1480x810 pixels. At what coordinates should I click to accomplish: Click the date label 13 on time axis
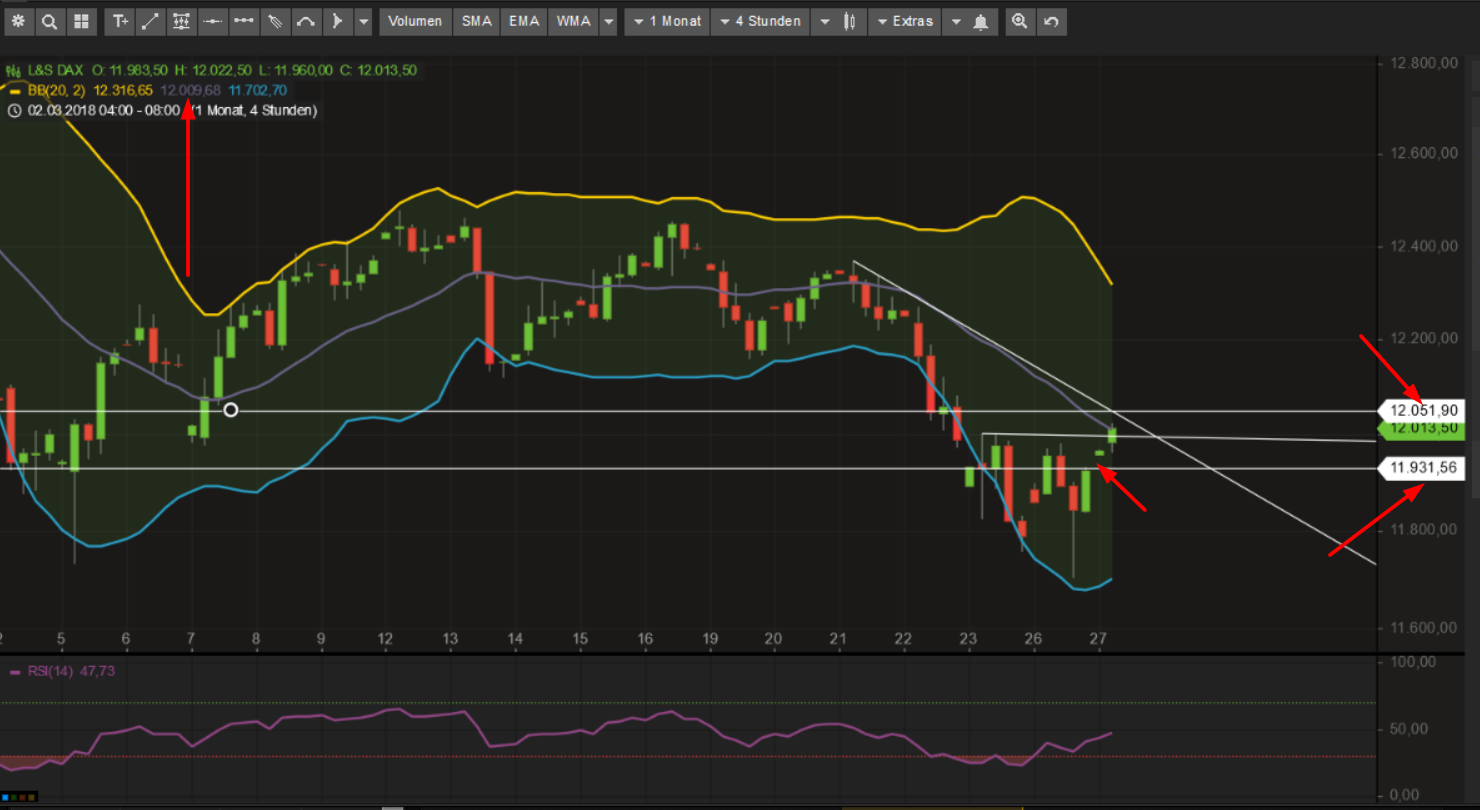tap(450, 639)
